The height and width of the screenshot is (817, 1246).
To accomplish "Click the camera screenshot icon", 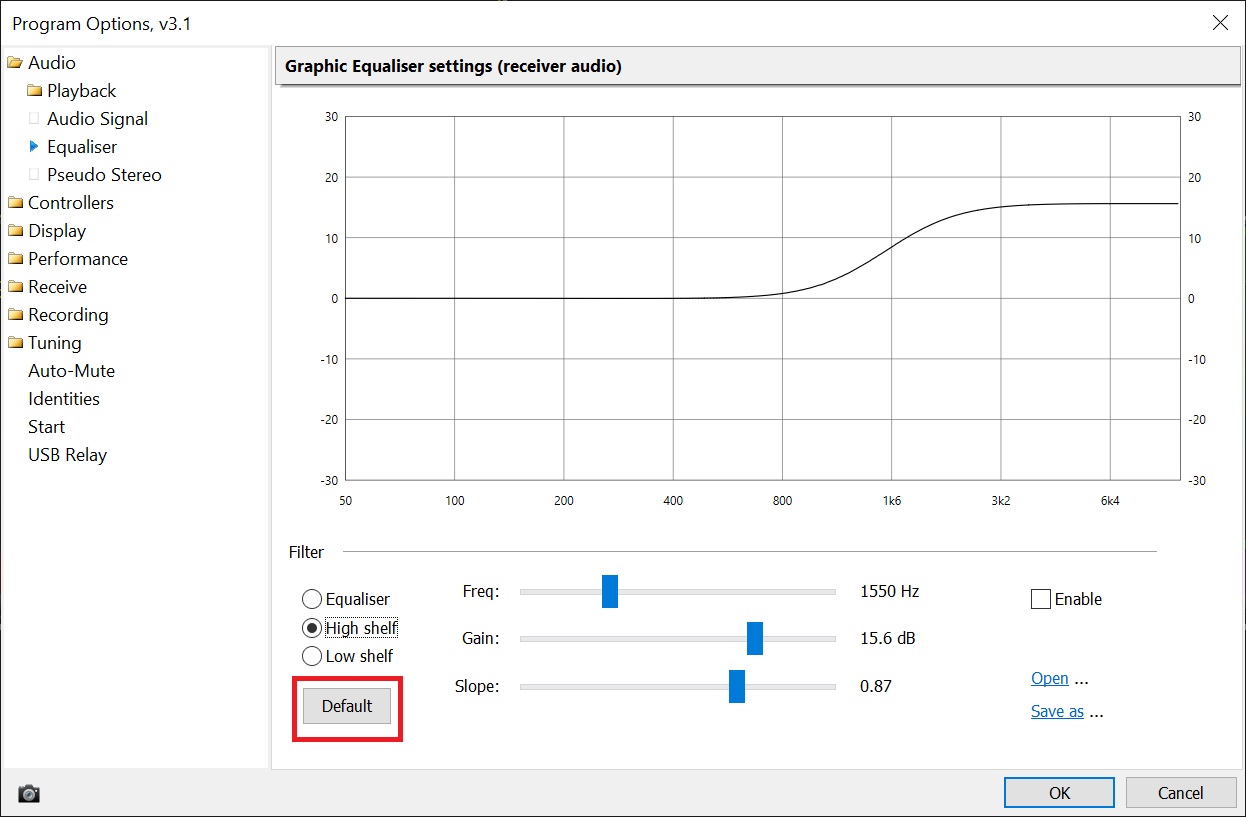I will [x=29, y=793].
